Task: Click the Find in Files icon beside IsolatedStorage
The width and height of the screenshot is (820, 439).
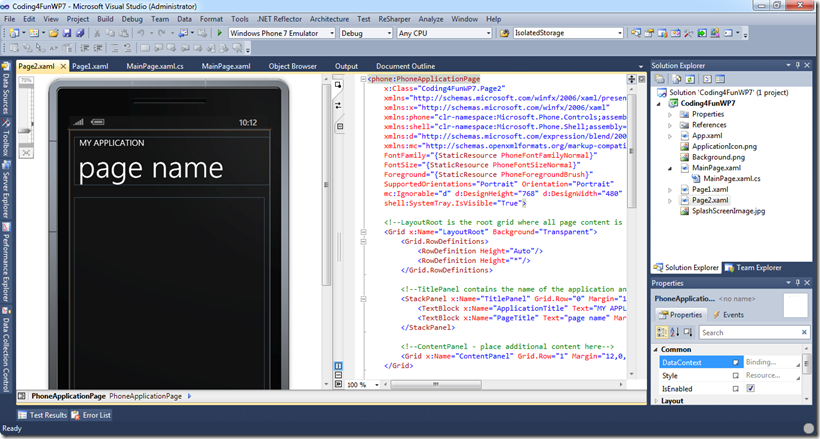Action: tap(504, 33)
